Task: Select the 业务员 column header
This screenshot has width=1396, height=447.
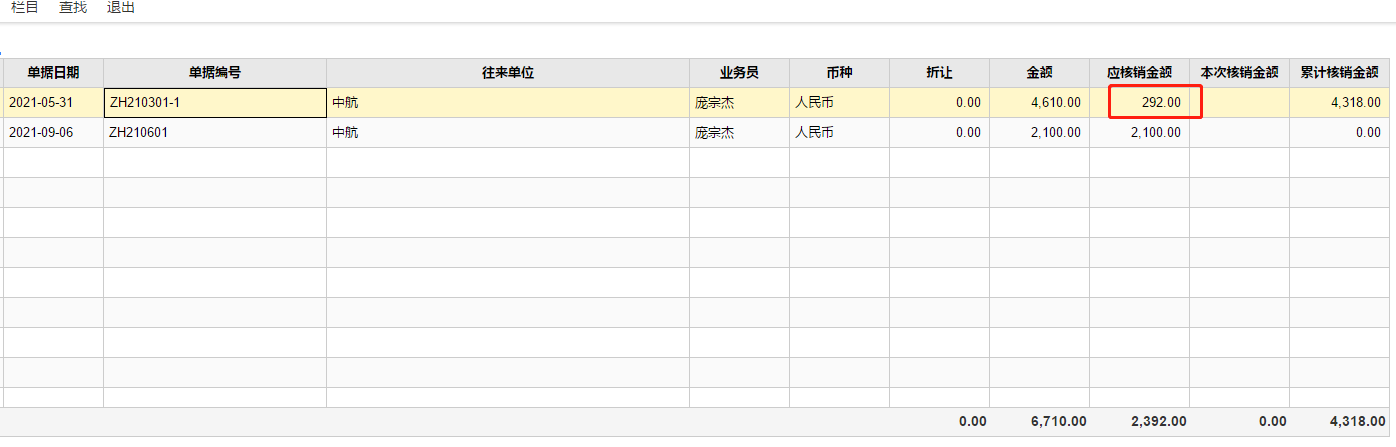Action: click(x=739, y=72)
